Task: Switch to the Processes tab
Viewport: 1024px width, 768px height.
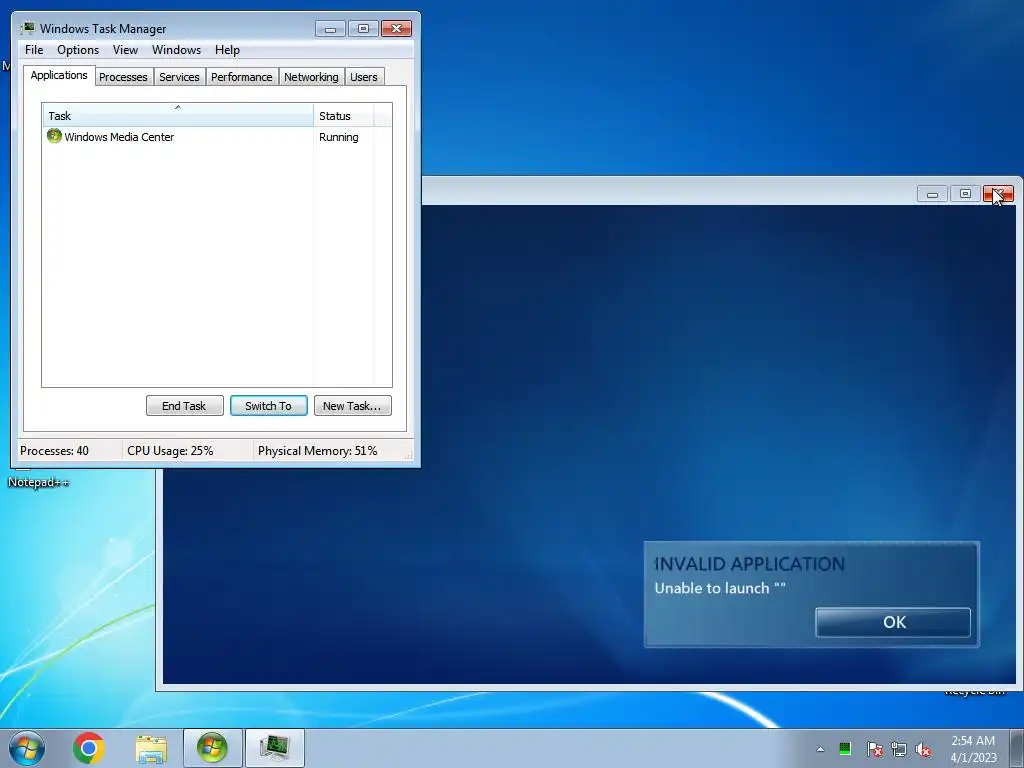Action: [123, 77]
